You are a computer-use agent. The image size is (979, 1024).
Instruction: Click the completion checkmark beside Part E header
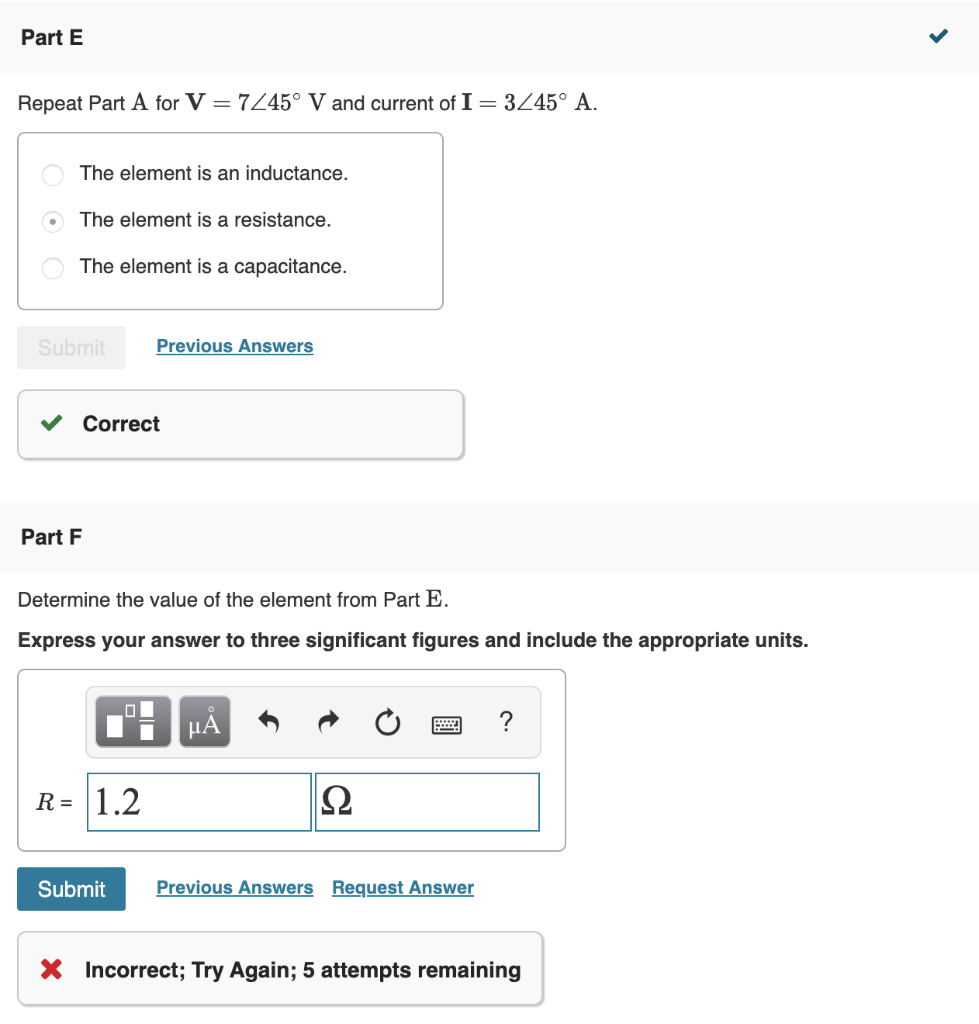[937, 35]
